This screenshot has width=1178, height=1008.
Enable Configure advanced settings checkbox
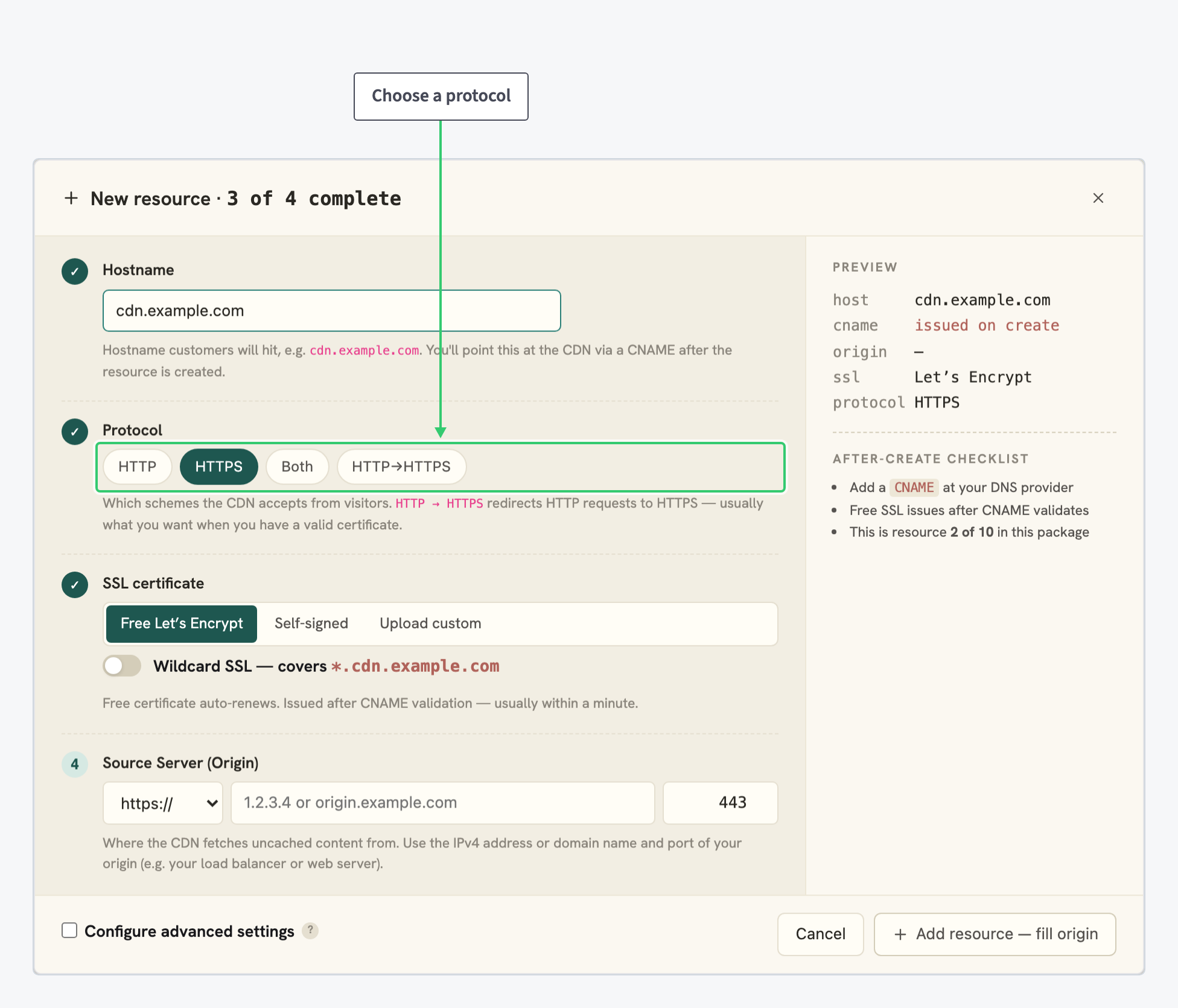click(69, 930)
